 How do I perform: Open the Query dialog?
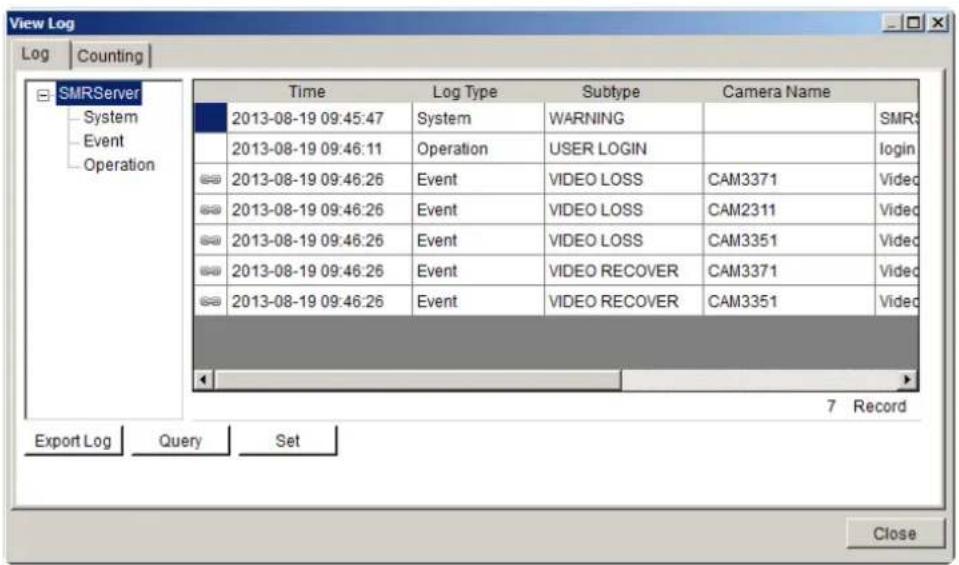point(180,440)
